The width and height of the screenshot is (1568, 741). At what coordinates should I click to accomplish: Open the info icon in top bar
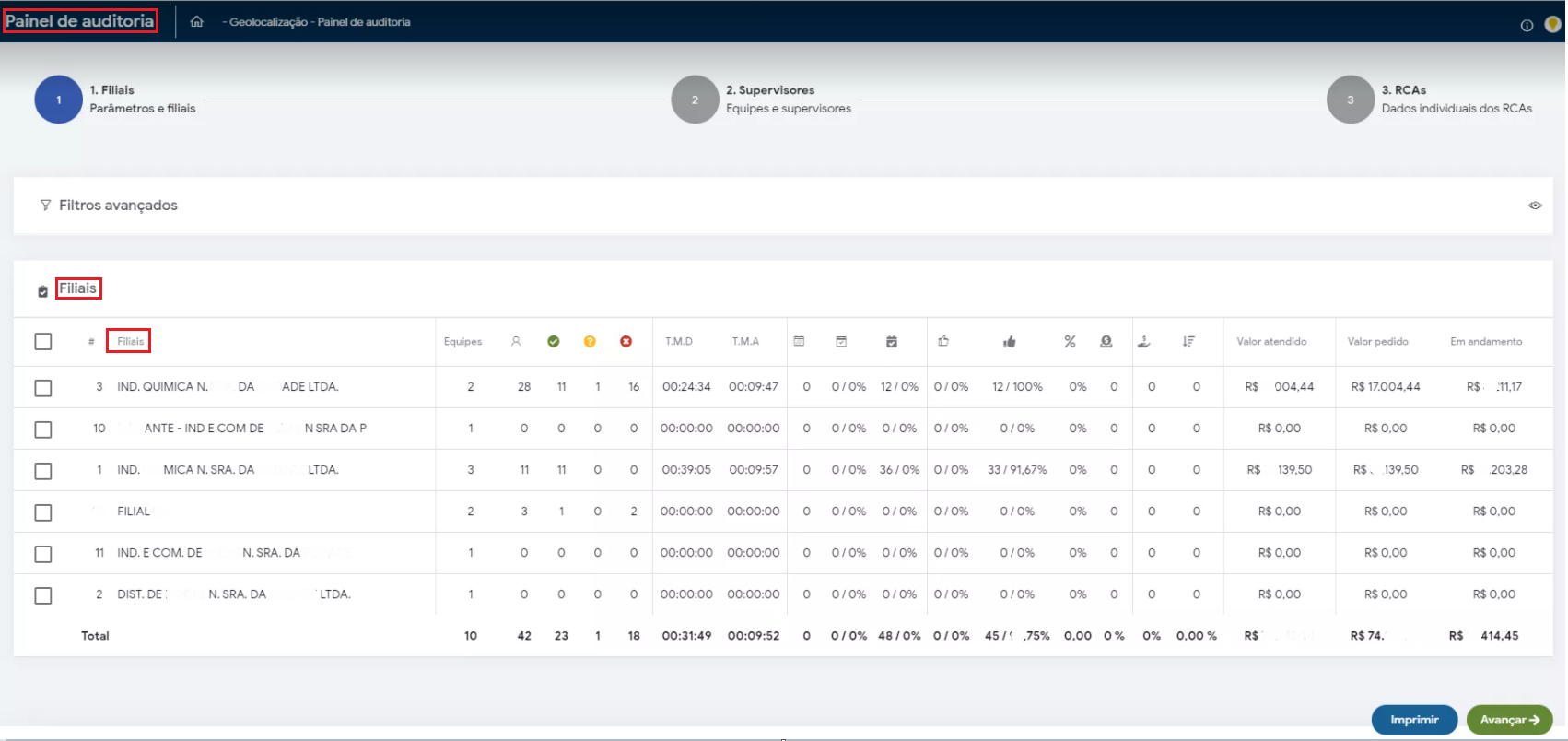coord(1527,26)
